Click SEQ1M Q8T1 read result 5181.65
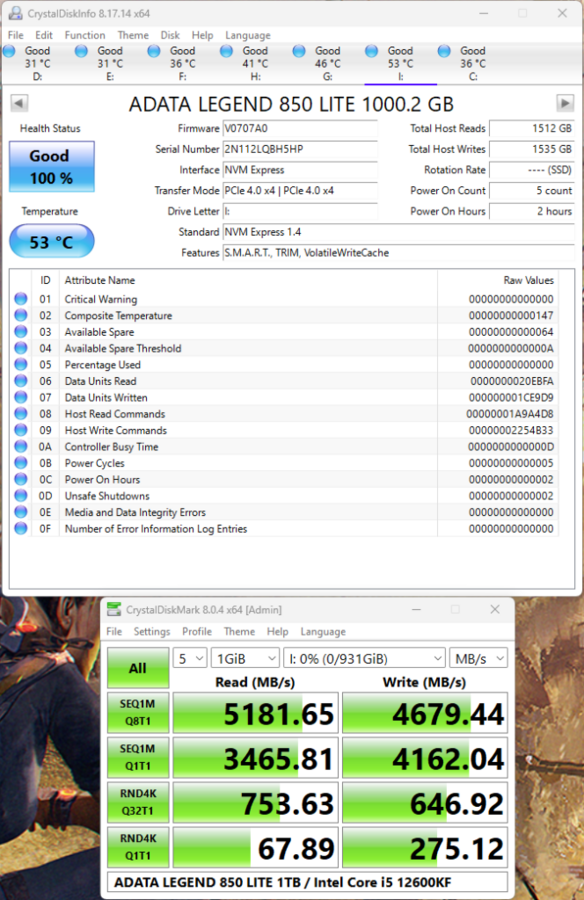This screenshot has height=900, width=584. coord(256,713)
